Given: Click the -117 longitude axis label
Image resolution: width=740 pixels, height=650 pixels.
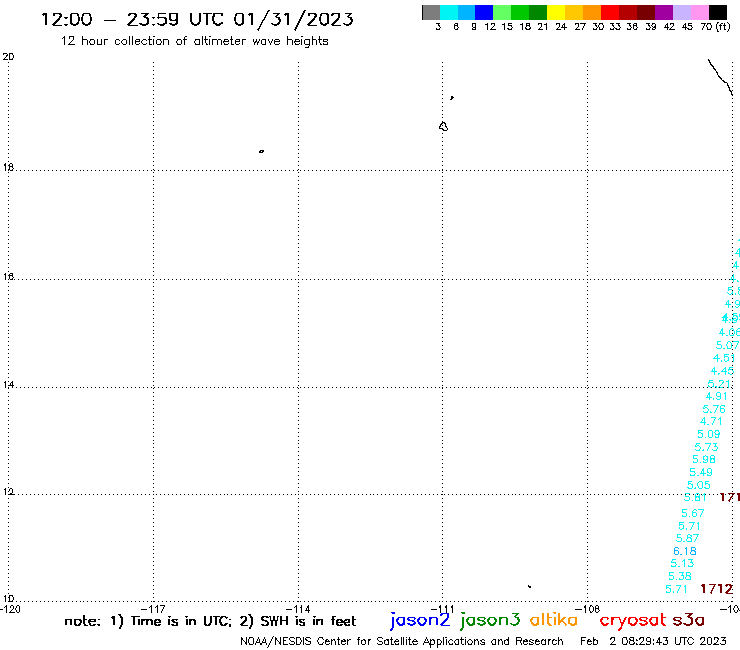Looking at the screenshot, I should 153,609.
